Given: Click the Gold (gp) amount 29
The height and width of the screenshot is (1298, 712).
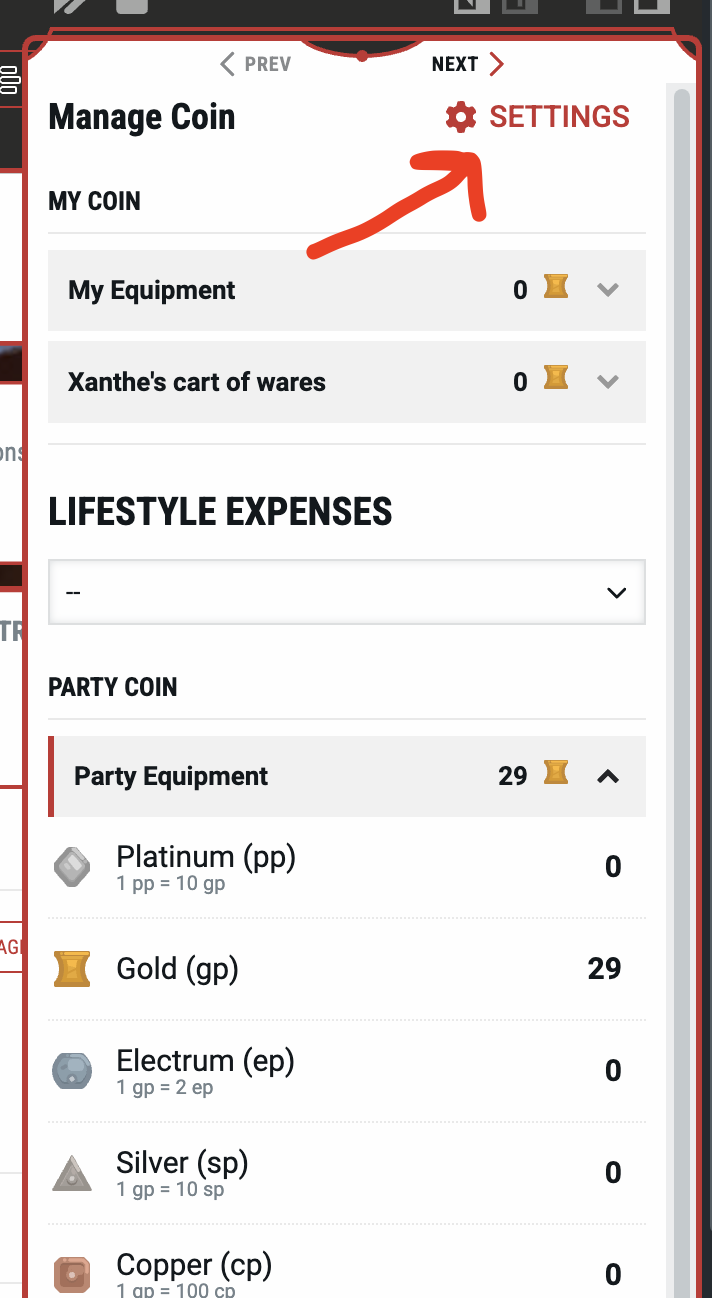Looking at the screenshot, I should (x=604, y=969).
